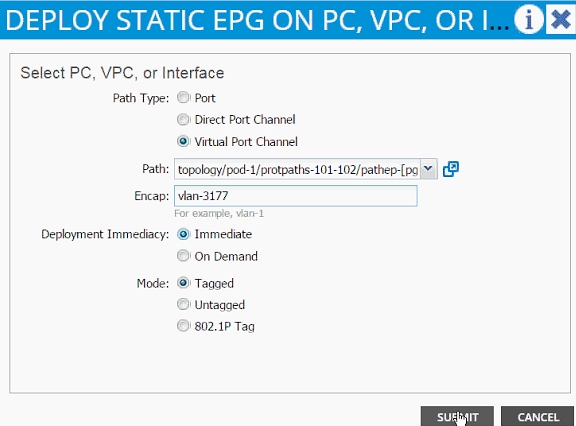Select Tagged mode
The height and width of the screenshot is (426, 576).
[183, 283]
